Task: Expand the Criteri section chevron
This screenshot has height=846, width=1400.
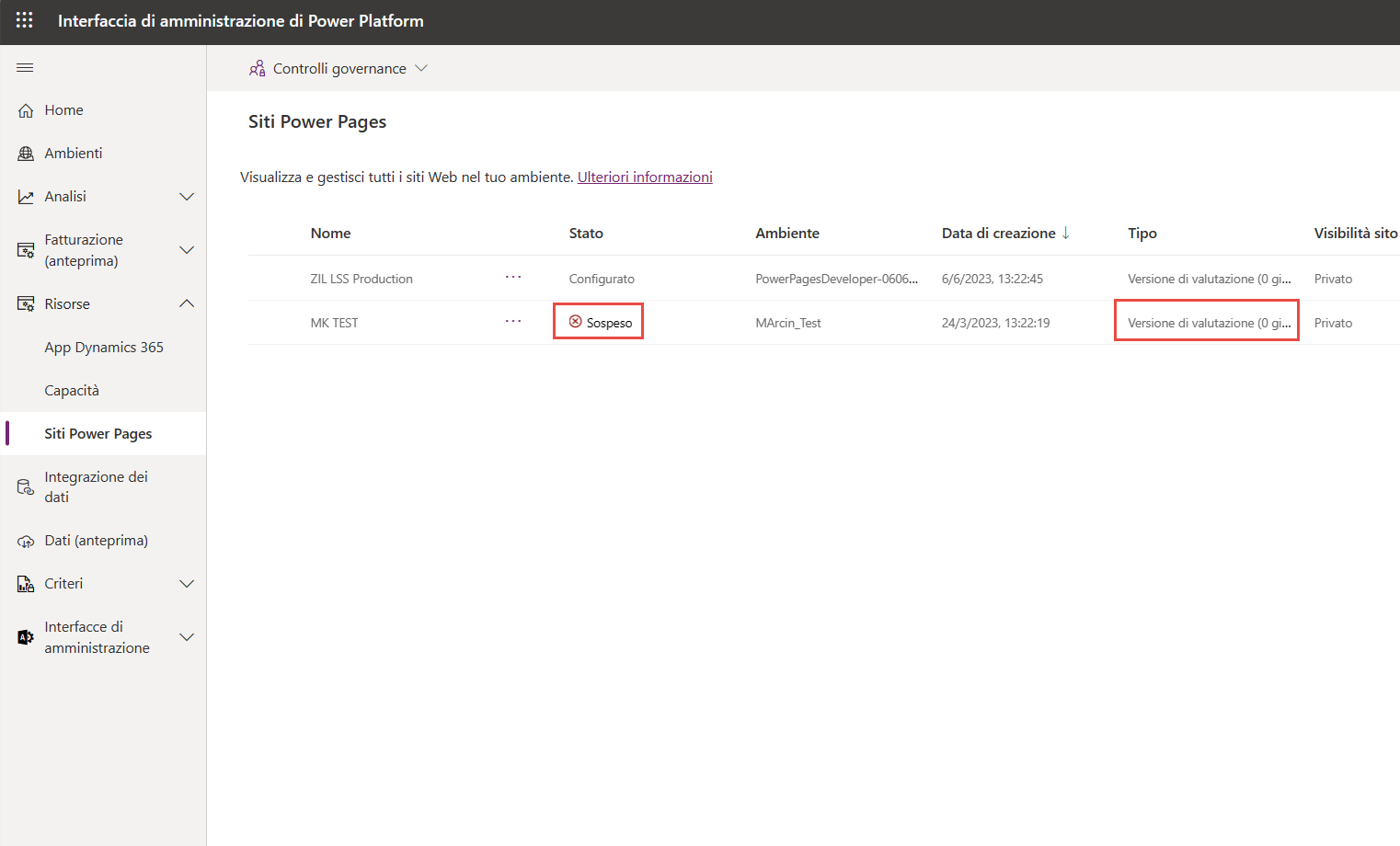Action: pyautogui.click(x=187, y=584)
